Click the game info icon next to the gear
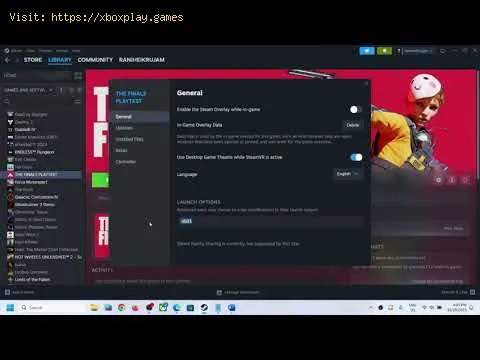The image size is (480, 360). coord(452,180)
